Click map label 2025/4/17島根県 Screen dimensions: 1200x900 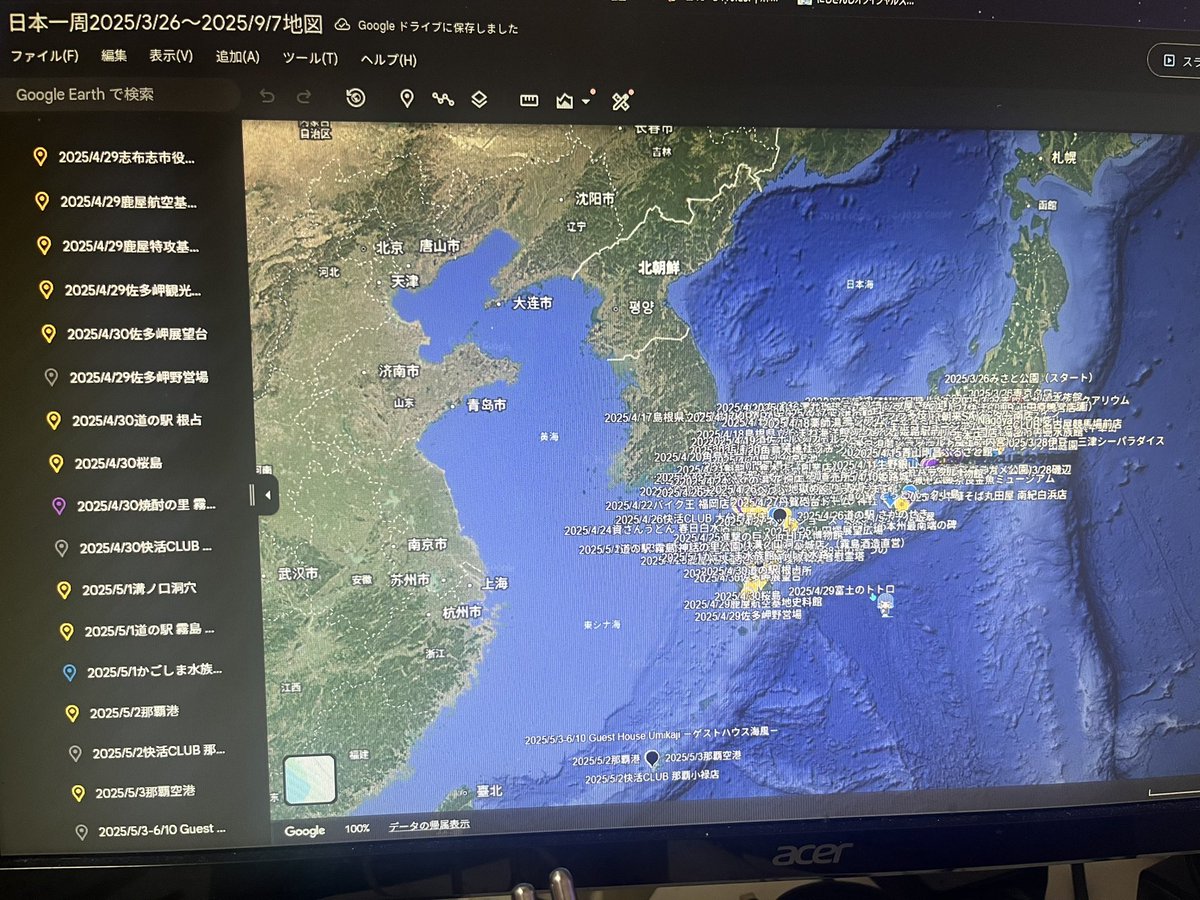click(645, 416)
